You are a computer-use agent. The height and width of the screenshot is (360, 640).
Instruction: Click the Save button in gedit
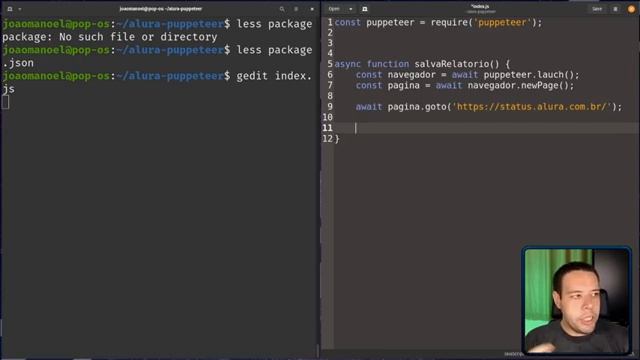coord(597,9)
